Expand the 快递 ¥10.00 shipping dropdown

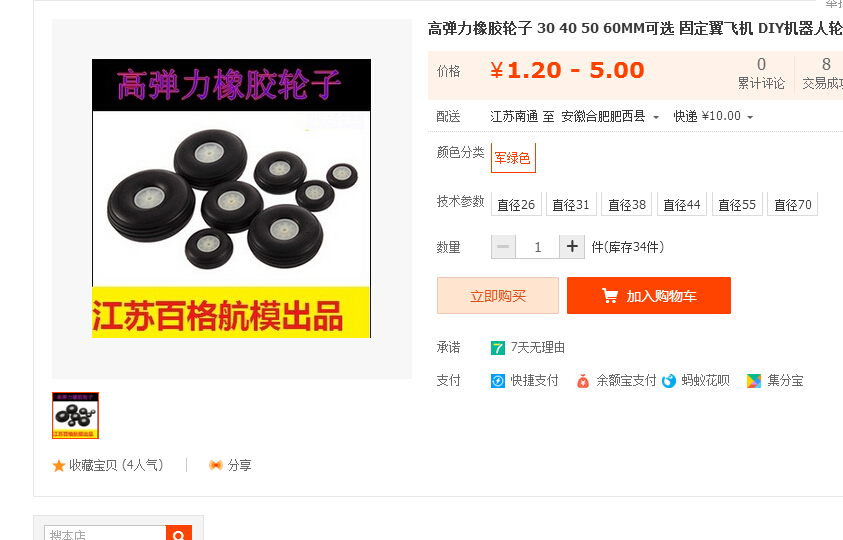point(713,116)
